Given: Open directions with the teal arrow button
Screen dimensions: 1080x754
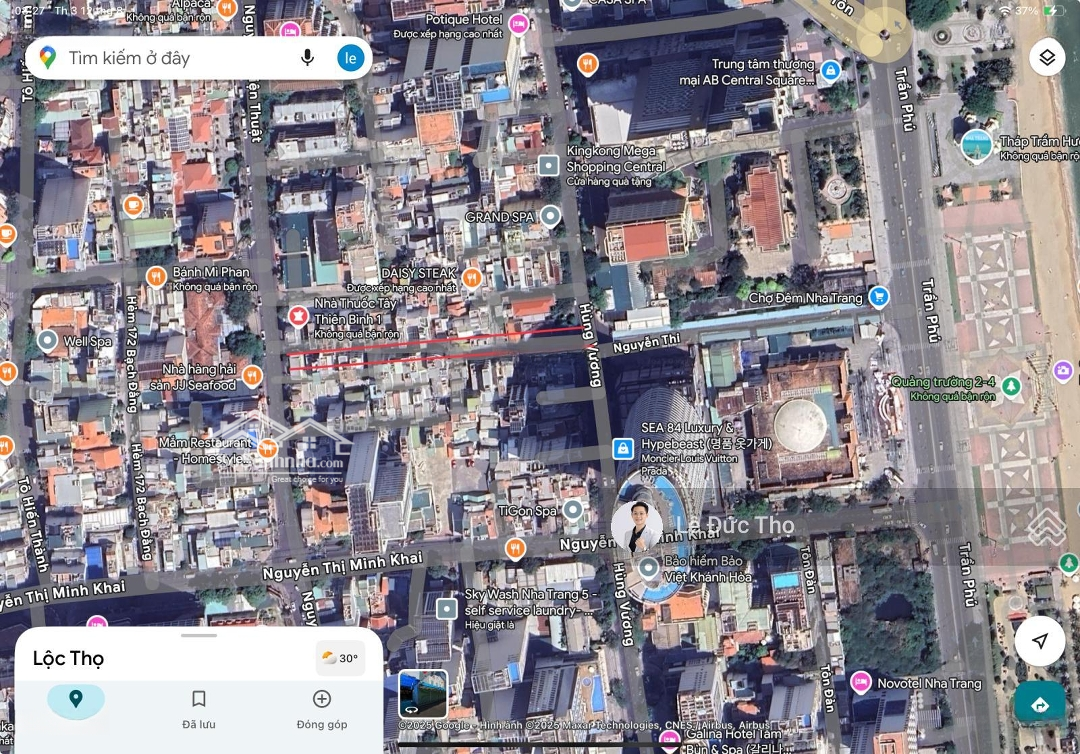Looking at the screenshot, I should pos(1040,704).
